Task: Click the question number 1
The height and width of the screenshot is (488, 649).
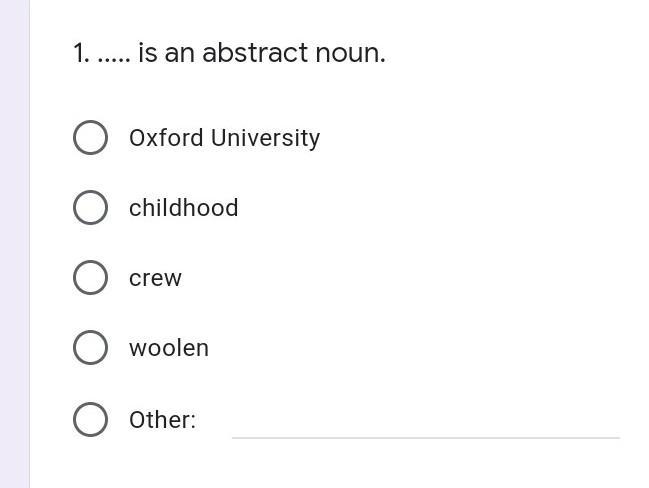Action: 80,53
